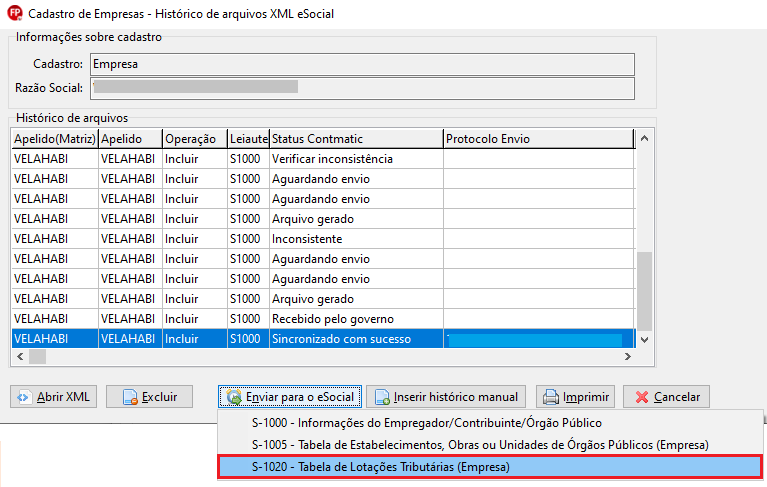
Task: Click Inserir histórico manual
Action: click(x=446, y=397)
